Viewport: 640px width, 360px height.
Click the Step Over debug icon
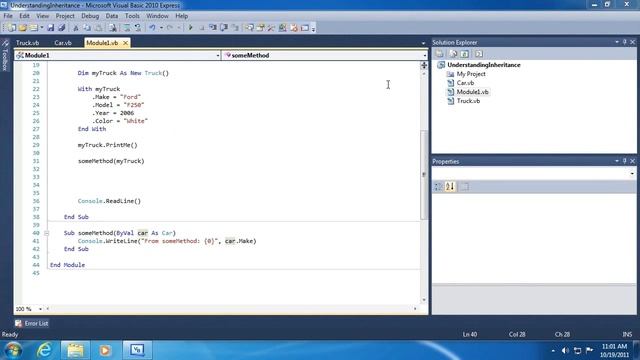224,28
